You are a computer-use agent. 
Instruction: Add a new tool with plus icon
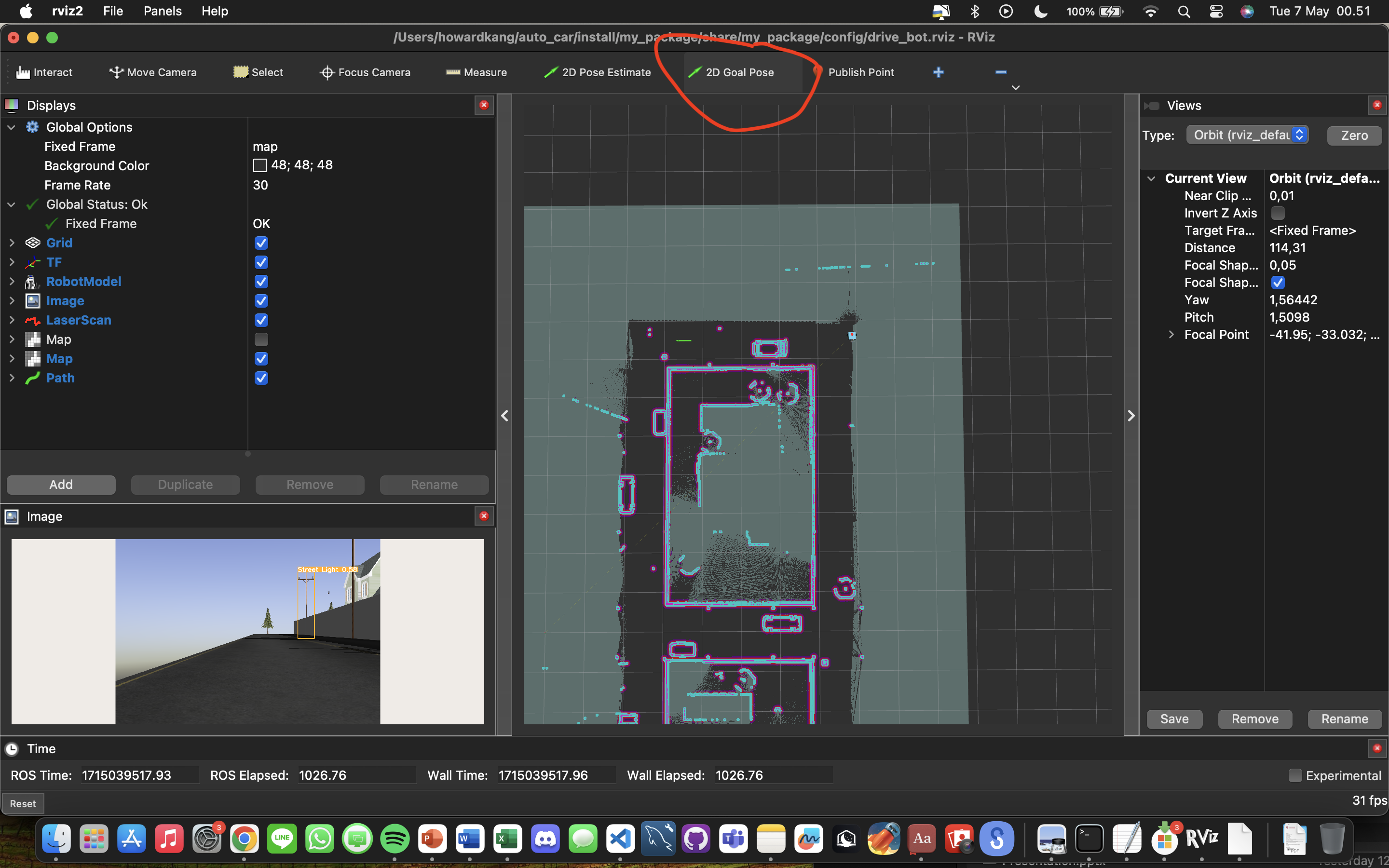point(939,72)
